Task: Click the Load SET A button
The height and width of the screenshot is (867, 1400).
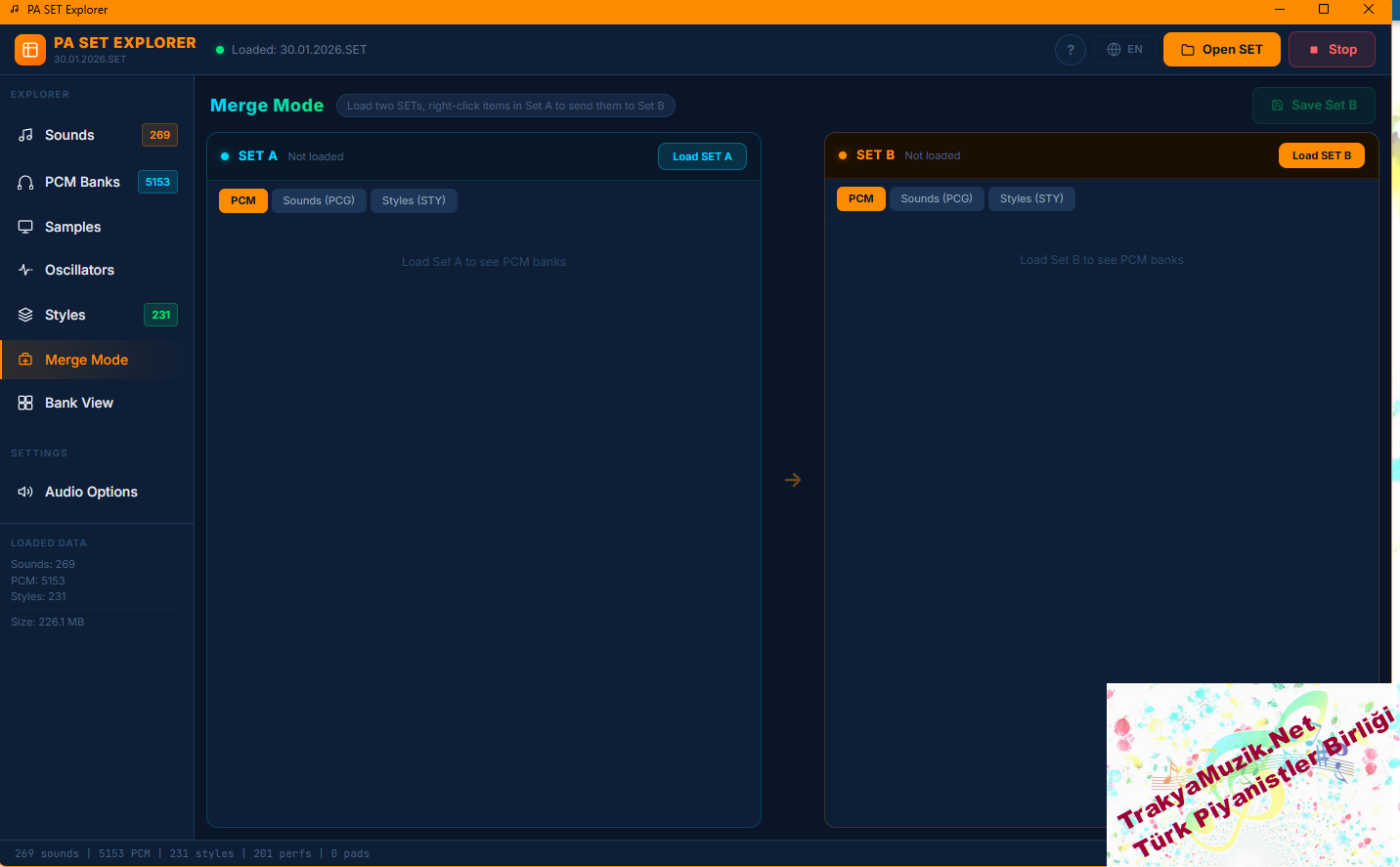Action: point(702,156)
